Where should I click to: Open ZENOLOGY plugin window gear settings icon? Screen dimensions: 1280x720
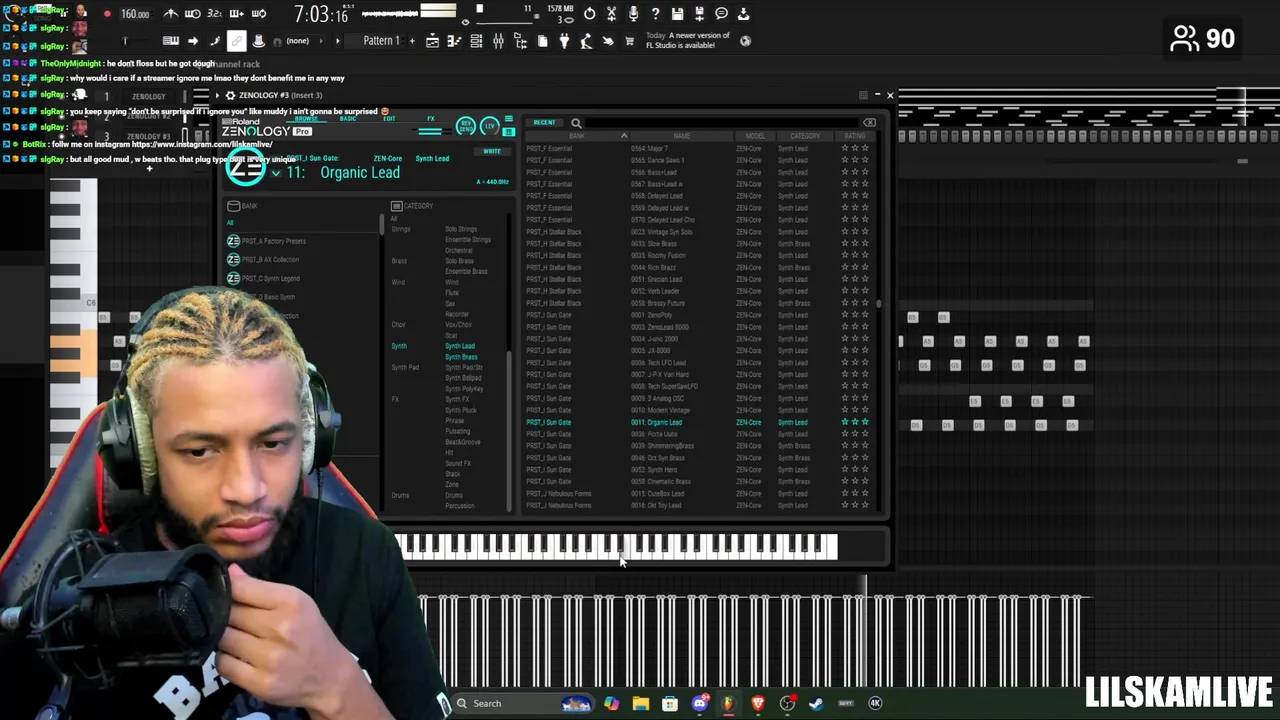(230, 95)
